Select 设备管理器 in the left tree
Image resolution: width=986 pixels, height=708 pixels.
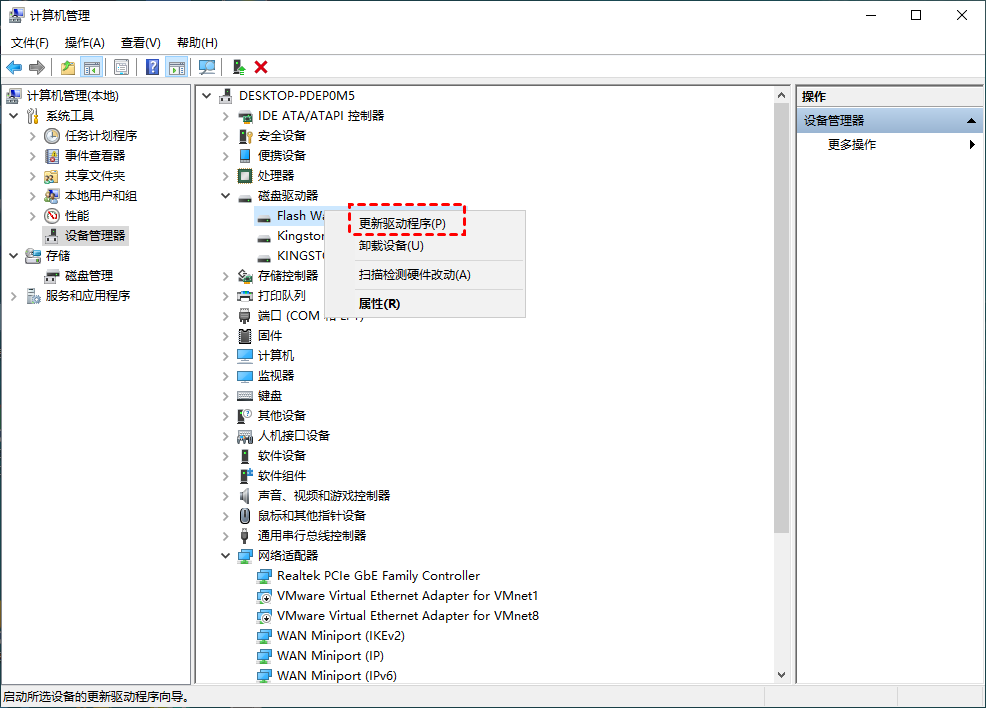(95, 236)
